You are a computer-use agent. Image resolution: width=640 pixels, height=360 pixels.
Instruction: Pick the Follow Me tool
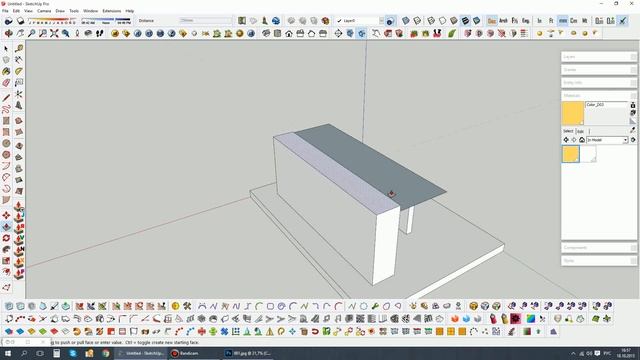(x=6, y=249)
